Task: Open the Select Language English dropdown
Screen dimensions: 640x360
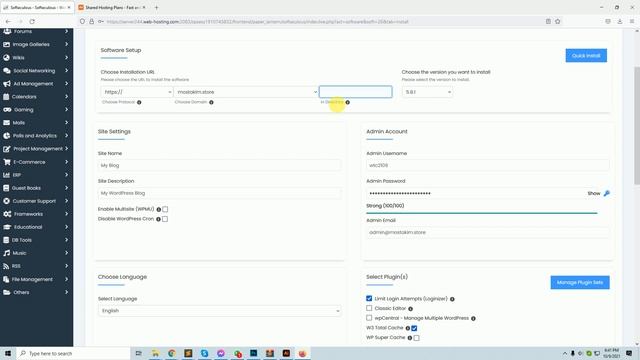Action: (220, 311)
